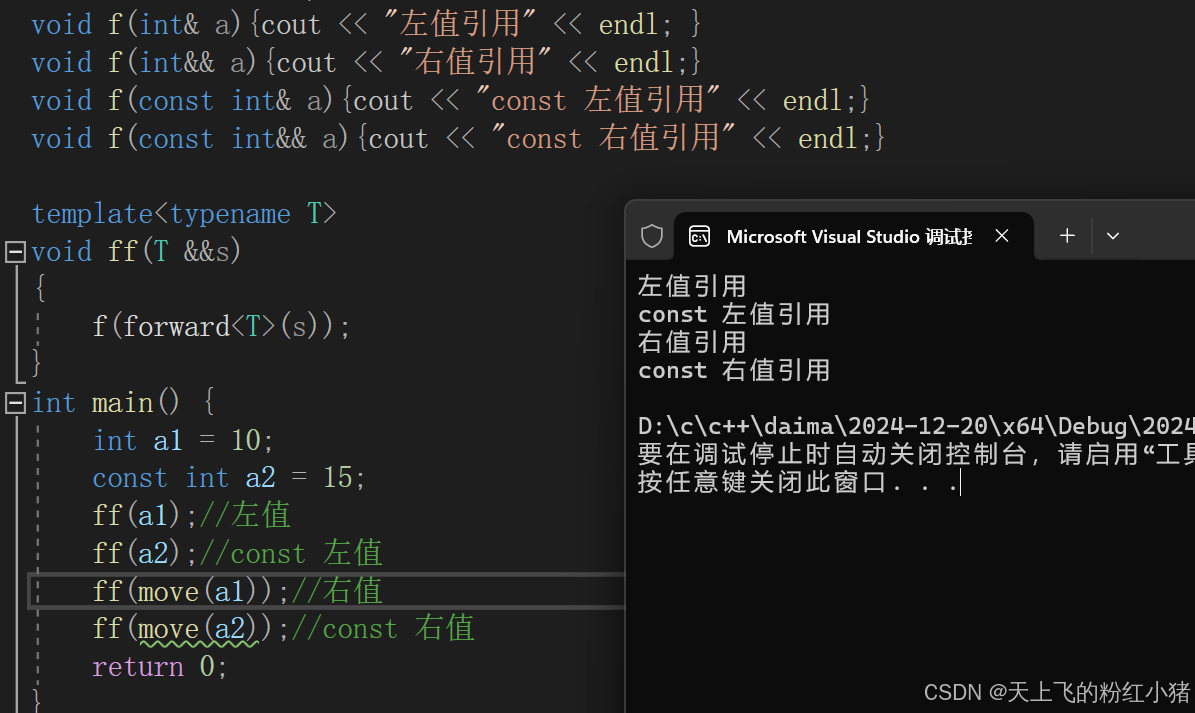
Task: Click the first console output line '左值引用'
Action: (x=692, y=286)
